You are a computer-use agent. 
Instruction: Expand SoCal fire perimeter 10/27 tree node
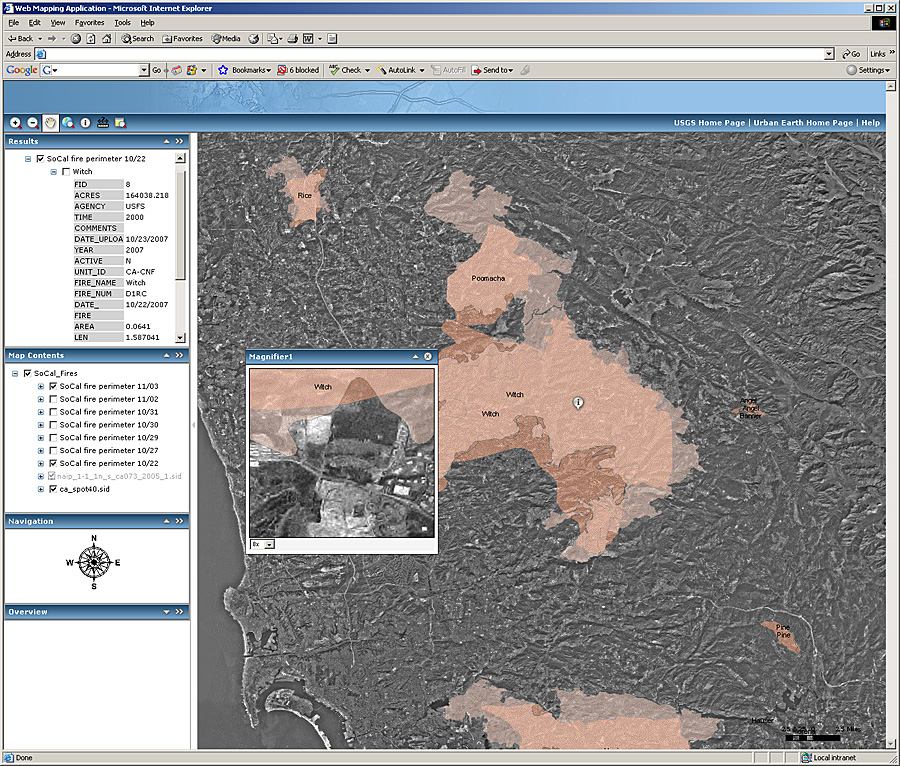(40, 451)
